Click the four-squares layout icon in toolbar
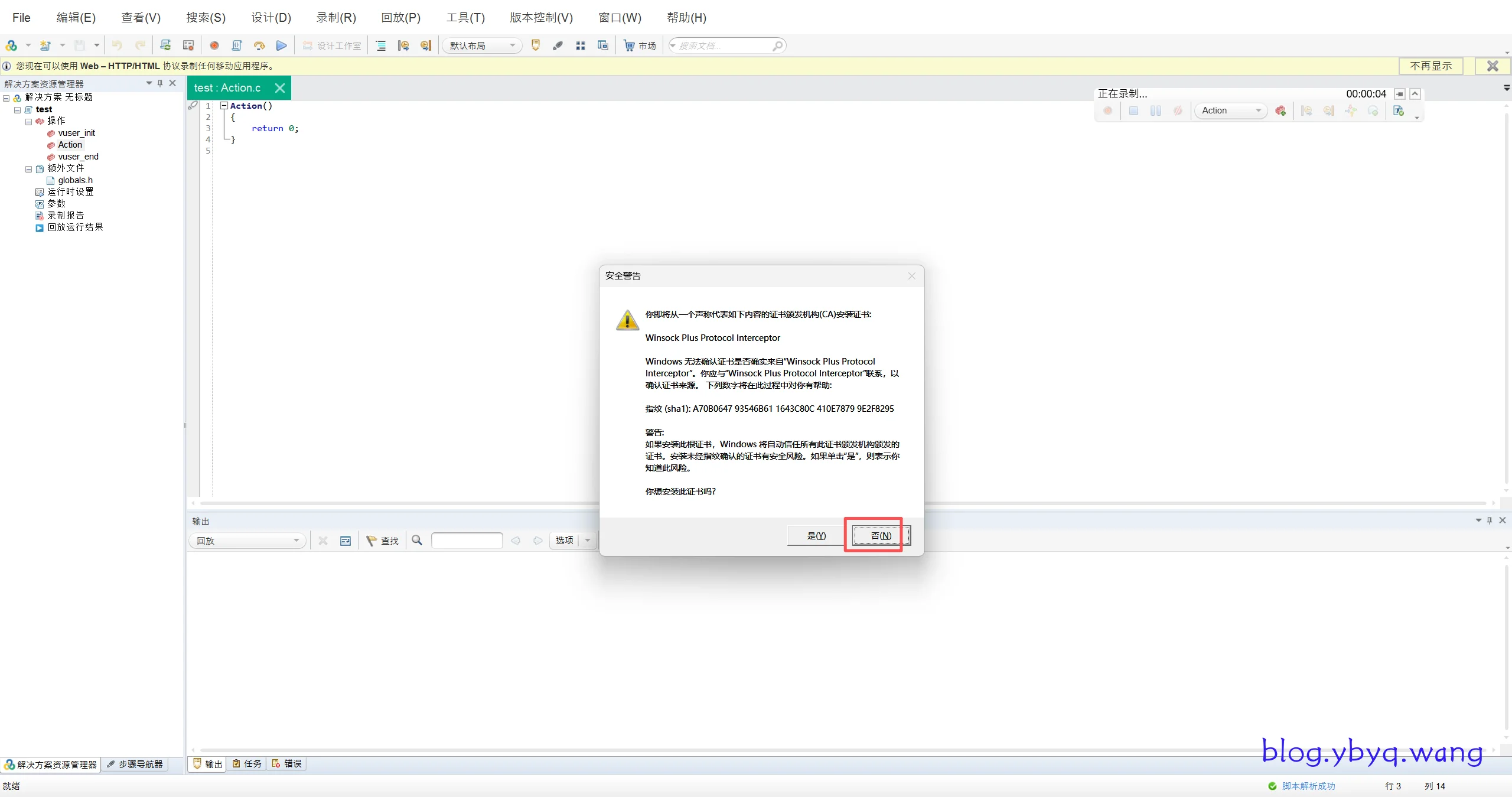 click(x=581, y=45)
